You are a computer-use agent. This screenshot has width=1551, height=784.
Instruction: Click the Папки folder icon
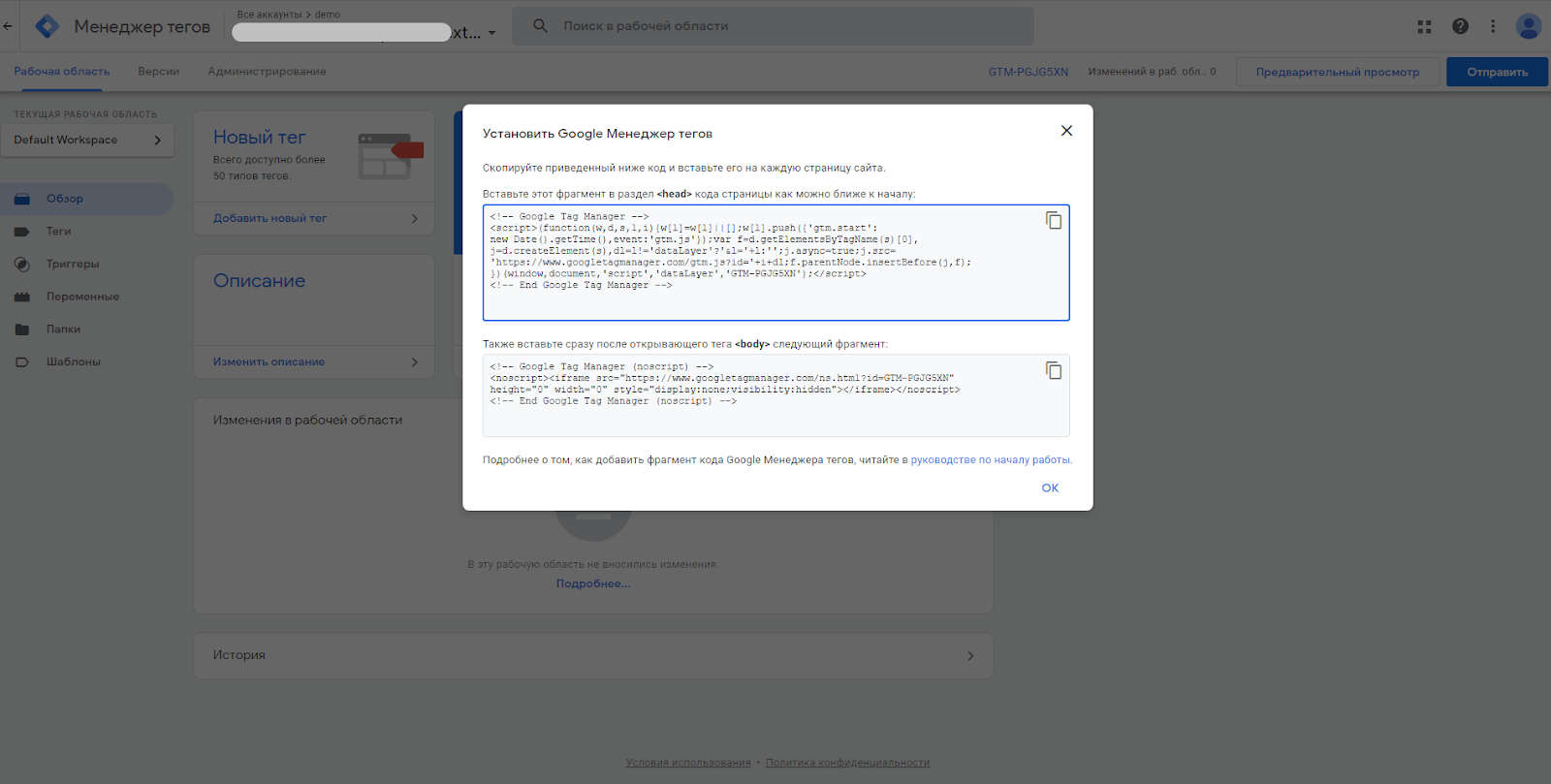coord(22,329)
